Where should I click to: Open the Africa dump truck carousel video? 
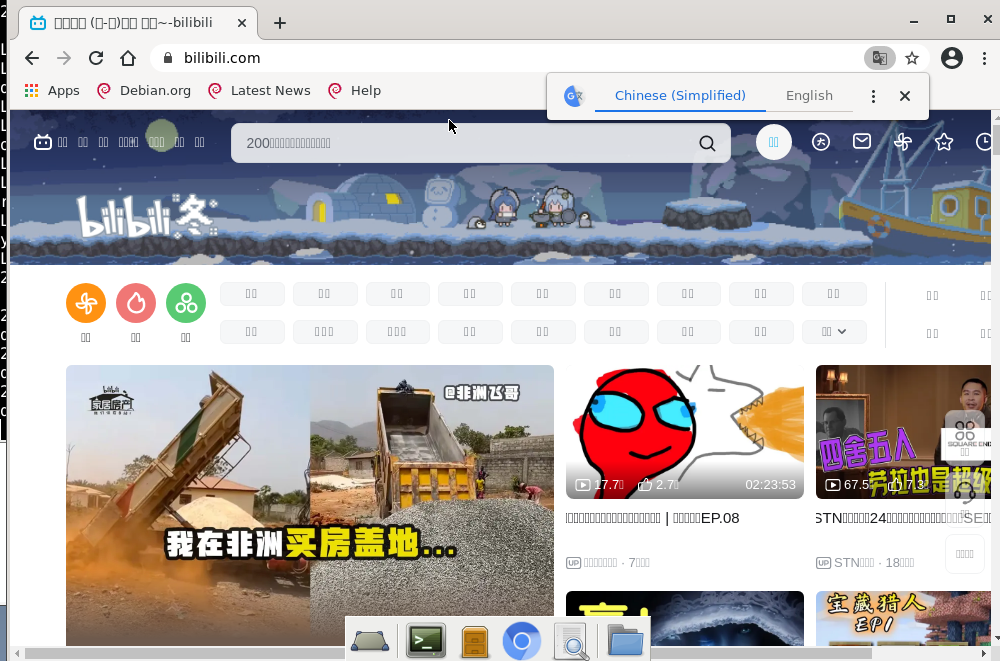[310, 505]
